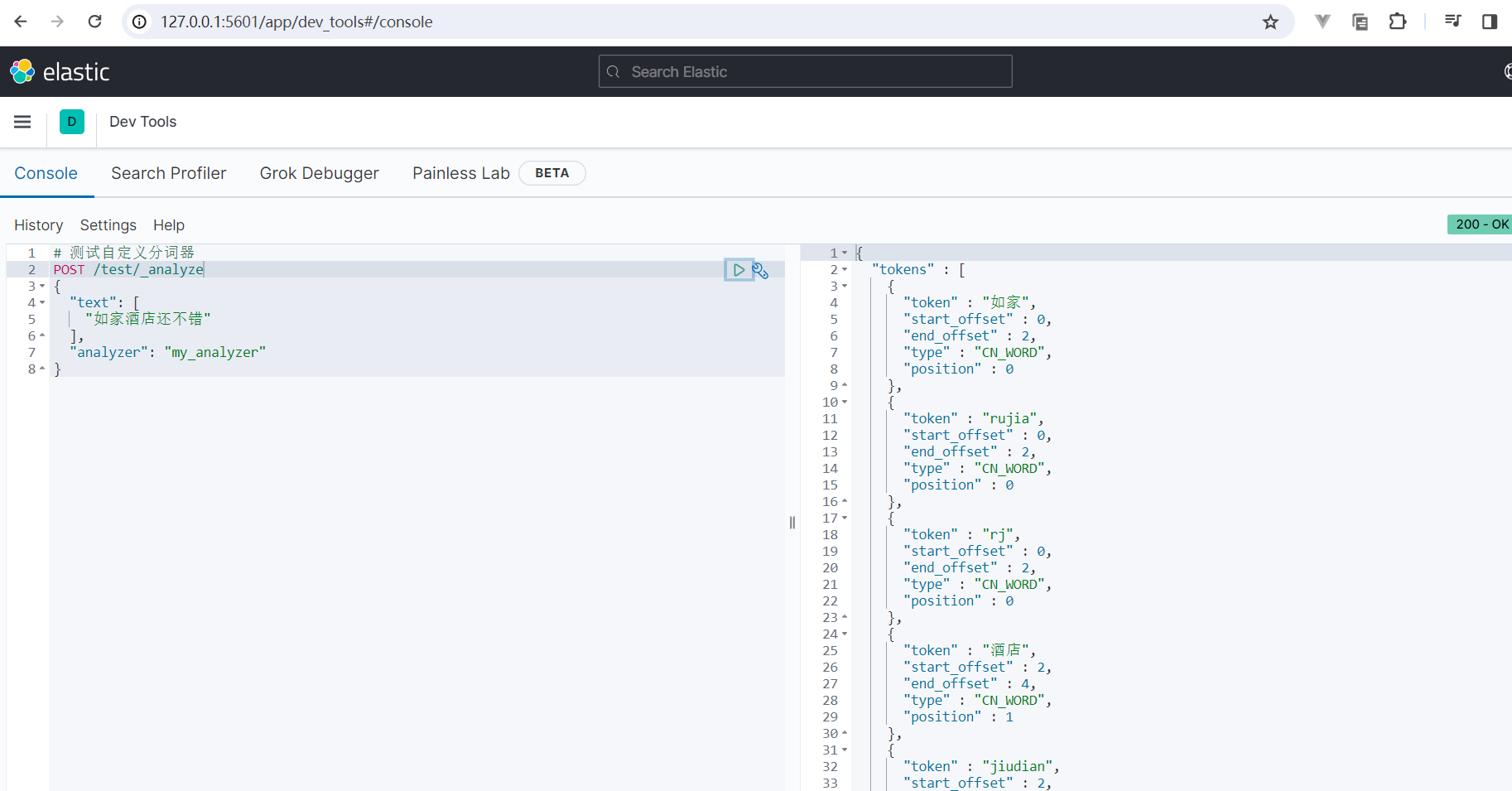Open the V-shaped extension icon
The height and width of the screenshot is (791, 1512).
1322,22
